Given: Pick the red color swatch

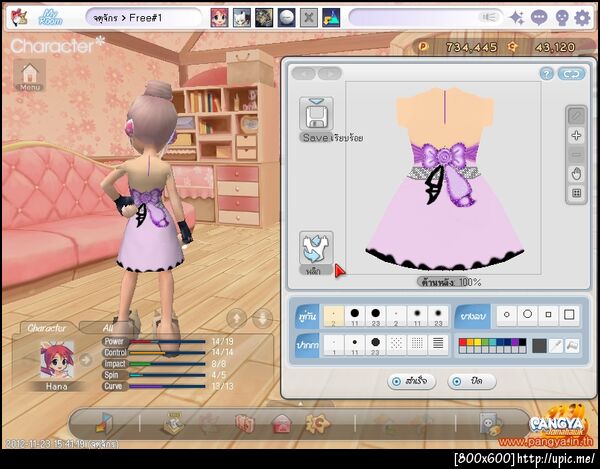Looking at the screenshot, I should 463,342.
